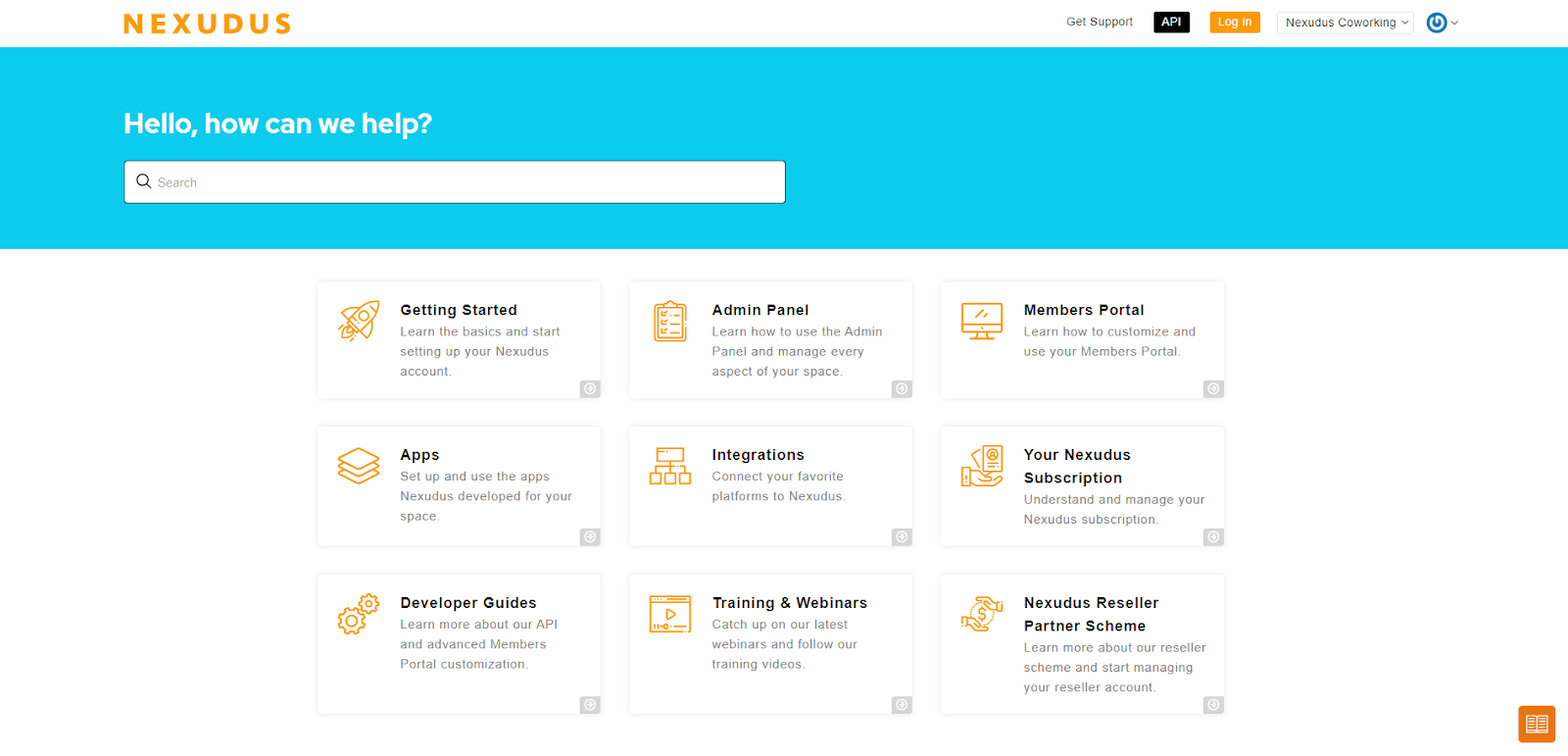Open the Nexudus Coworking dropdown
The image size is (1568, 756).
click(x=1345, y=23)
